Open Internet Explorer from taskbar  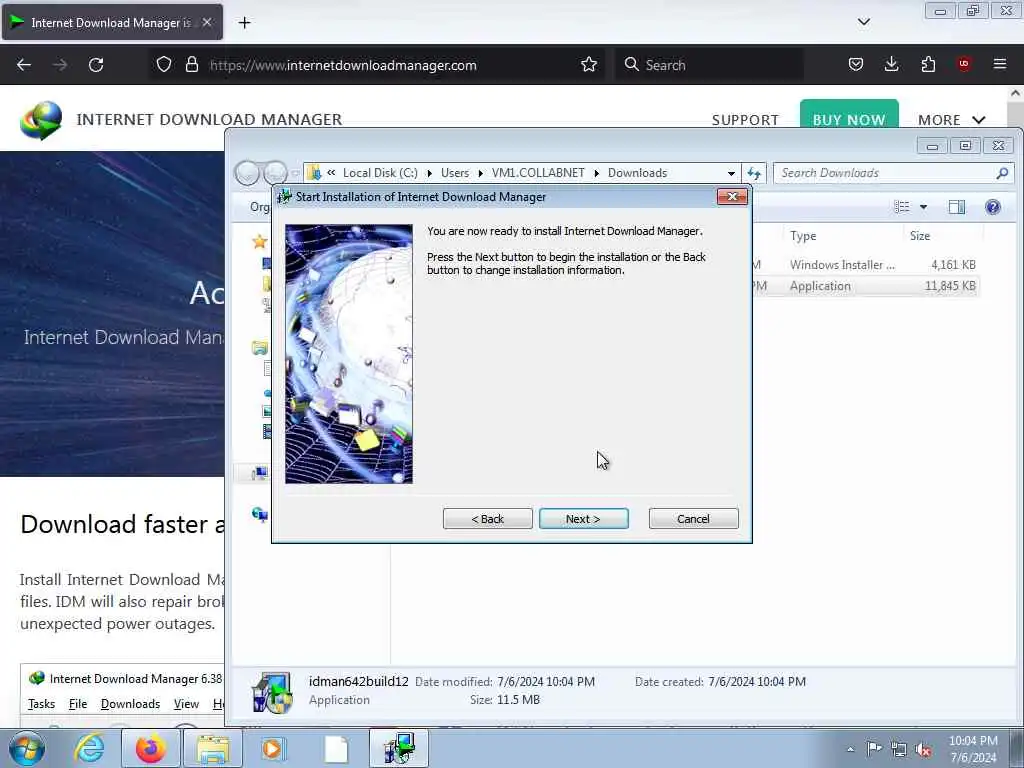coord(89,748)
